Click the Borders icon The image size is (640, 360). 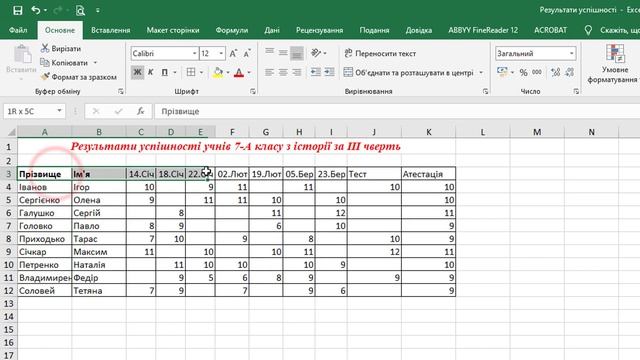point(191,72)
